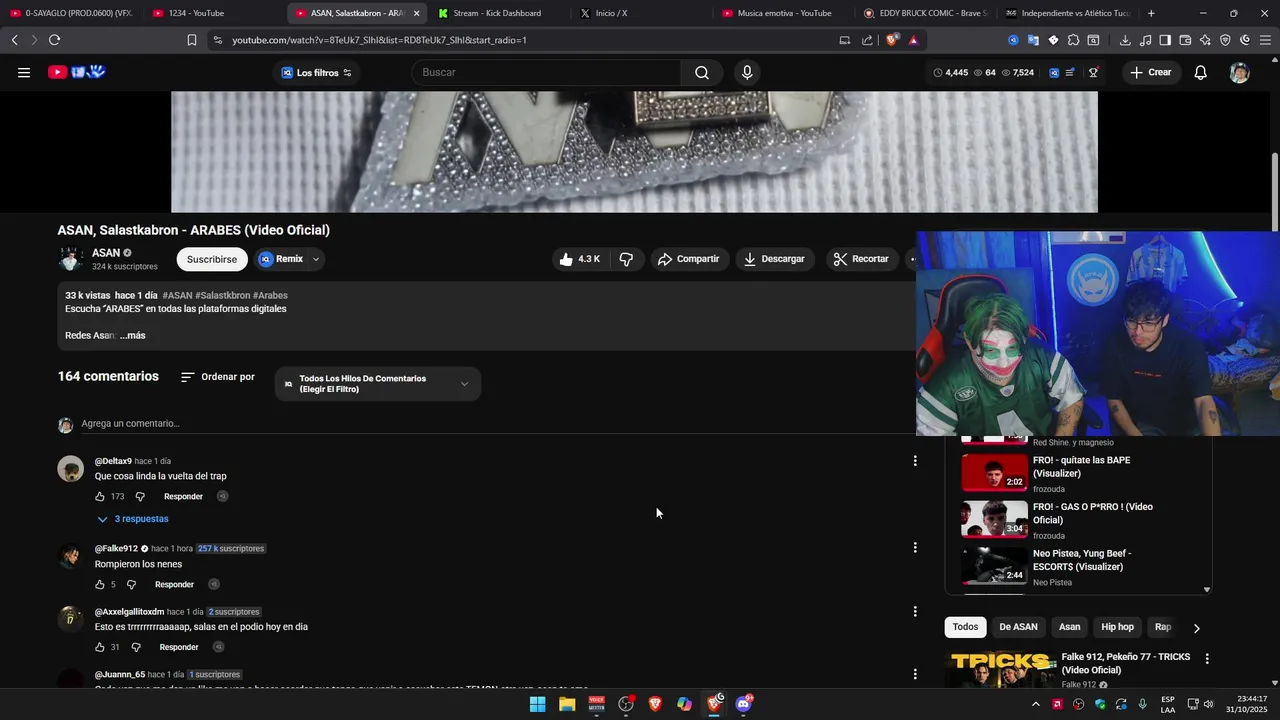Focus the Buscar search field
The width and height of the screenshot is (1280, 720).
pos(546,72)
